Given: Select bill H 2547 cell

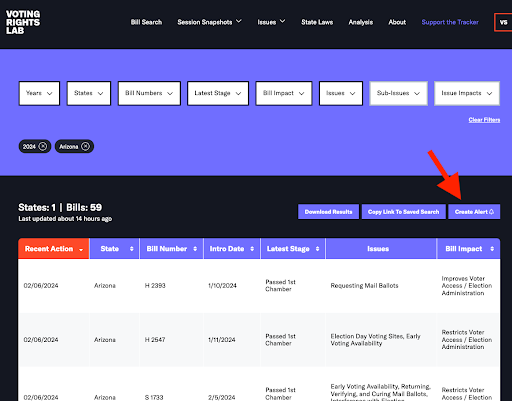Looking at the screenshot, I should [x=155, y=340].
